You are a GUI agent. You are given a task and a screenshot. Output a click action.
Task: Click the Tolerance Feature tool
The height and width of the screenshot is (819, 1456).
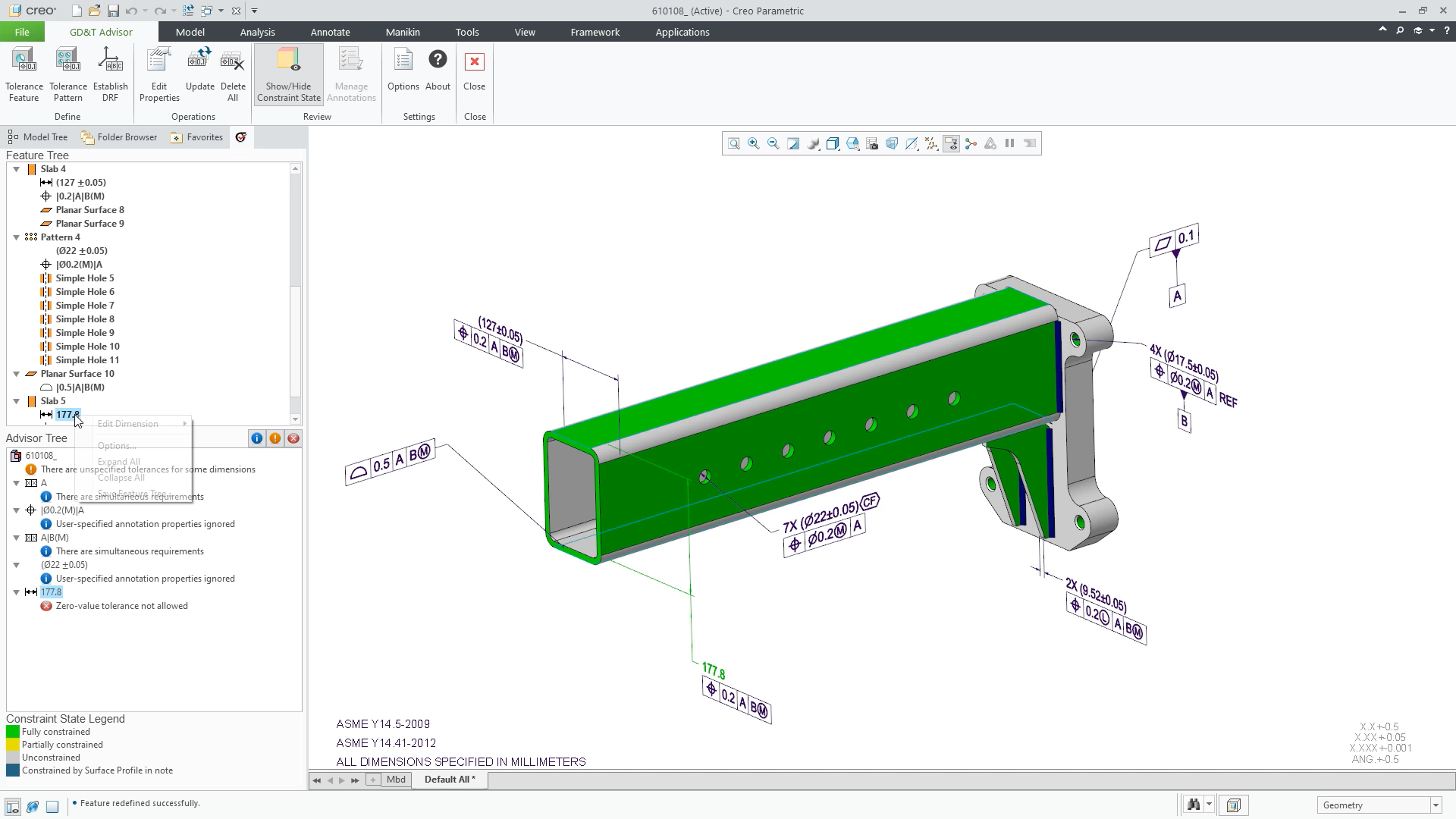[24, 74]
